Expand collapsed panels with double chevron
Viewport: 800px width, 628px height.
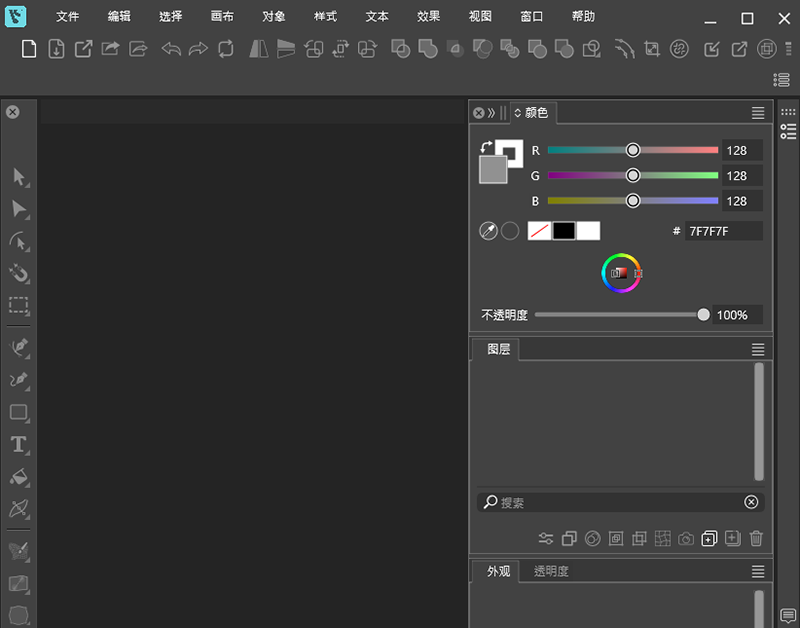491,113
